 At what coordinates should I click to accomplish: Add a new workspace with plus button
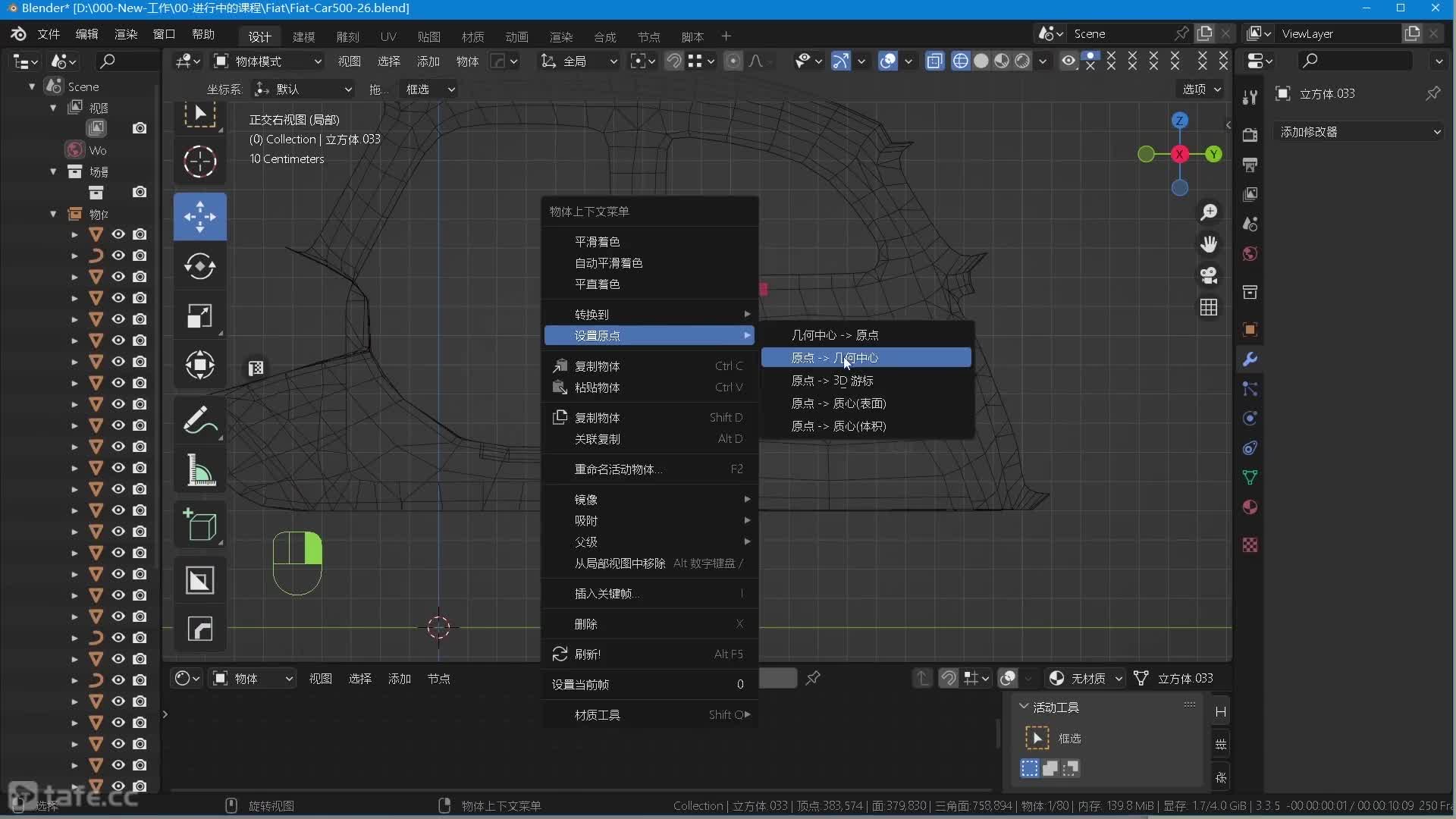coord(726,36)
